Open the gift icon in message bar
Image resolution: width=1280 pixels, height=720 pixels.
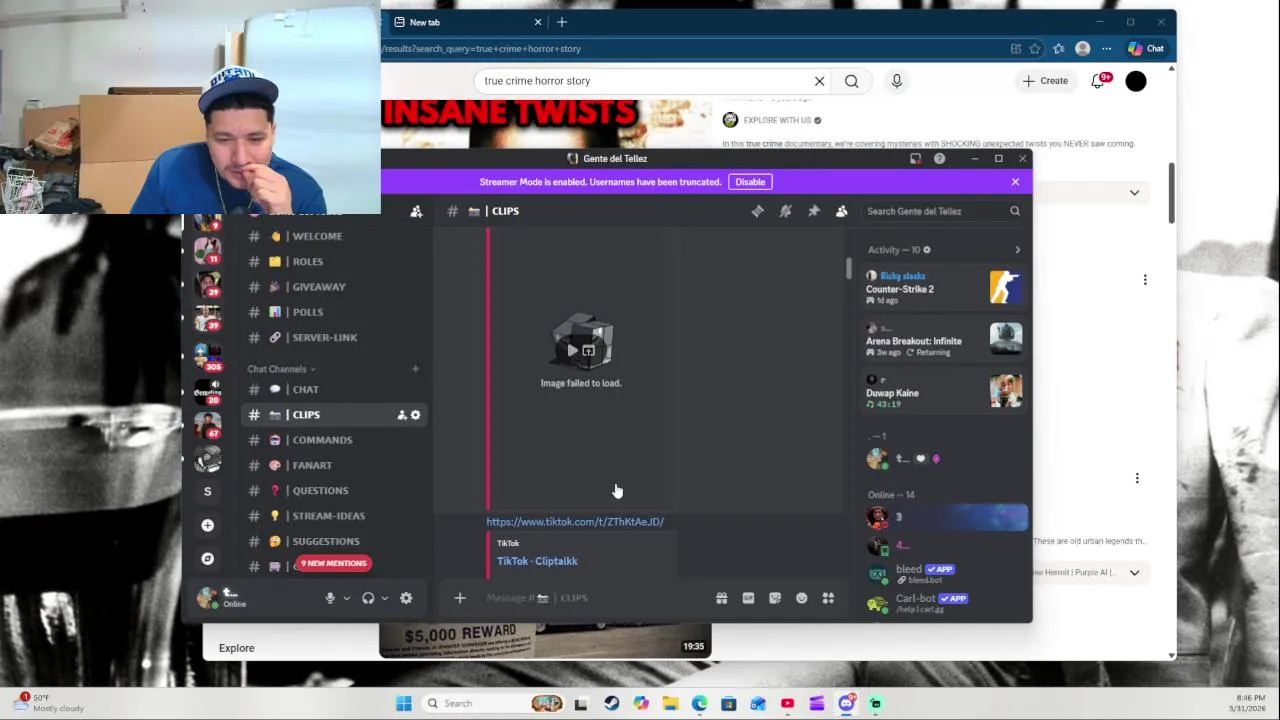click(721, 598)
